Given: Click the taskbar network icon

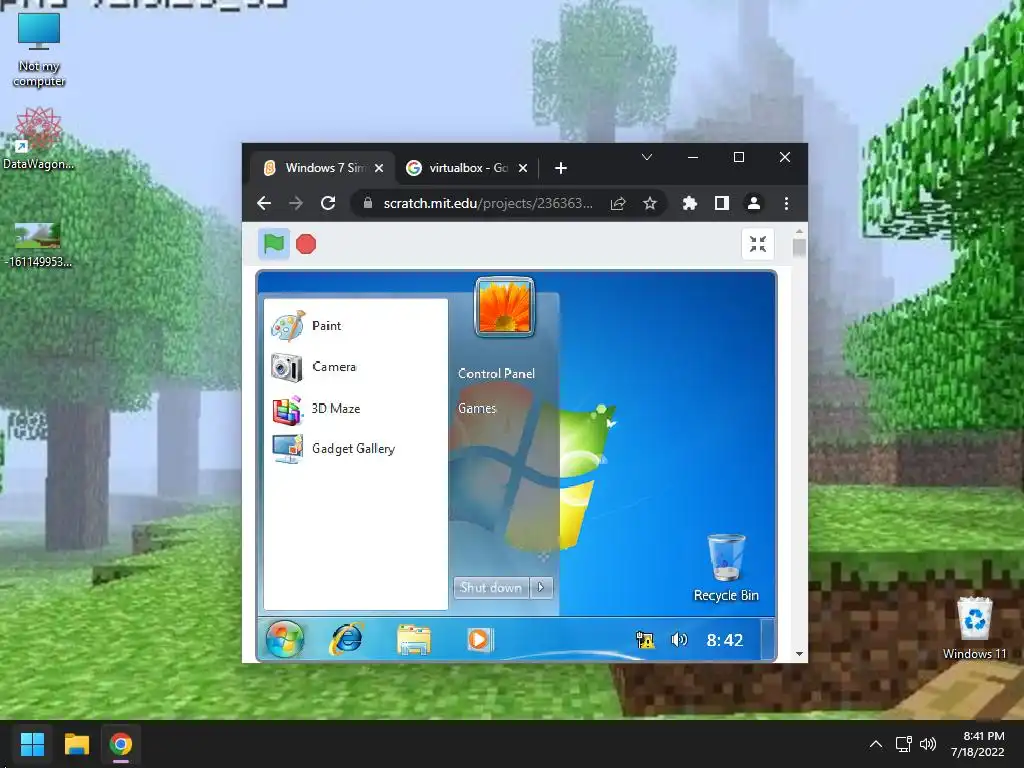Looking at the screenshot, I should tap(903, 744).
